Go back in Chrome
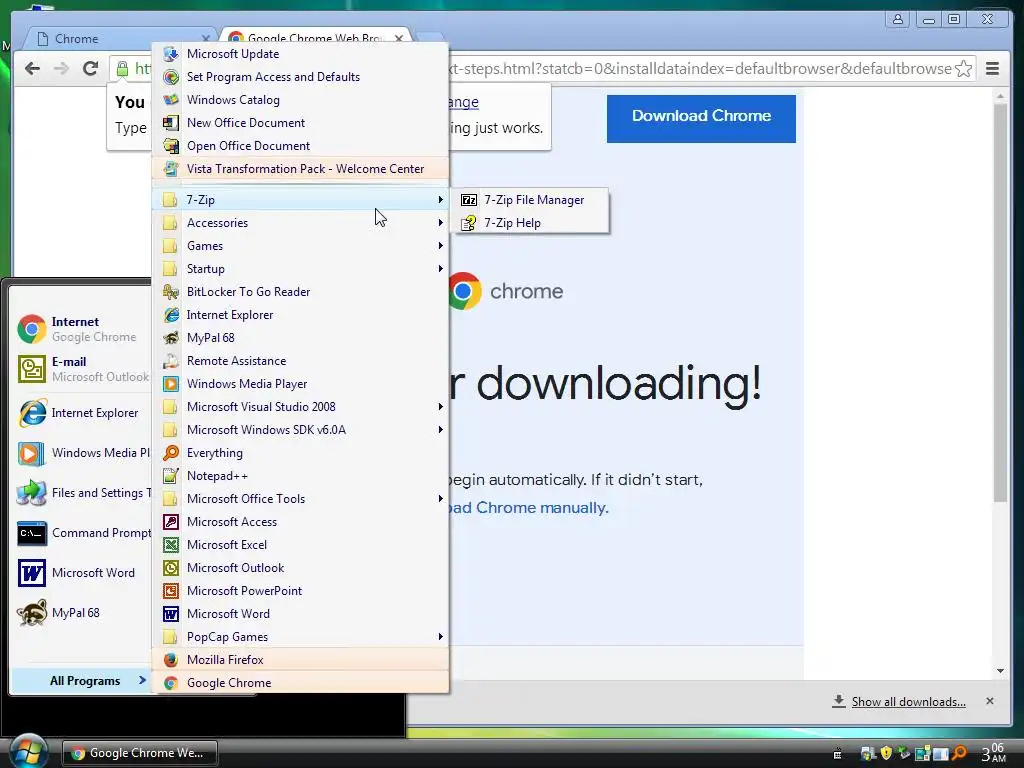The width and height of the screenshot is (1024, 768). click(x=32, y=69)
